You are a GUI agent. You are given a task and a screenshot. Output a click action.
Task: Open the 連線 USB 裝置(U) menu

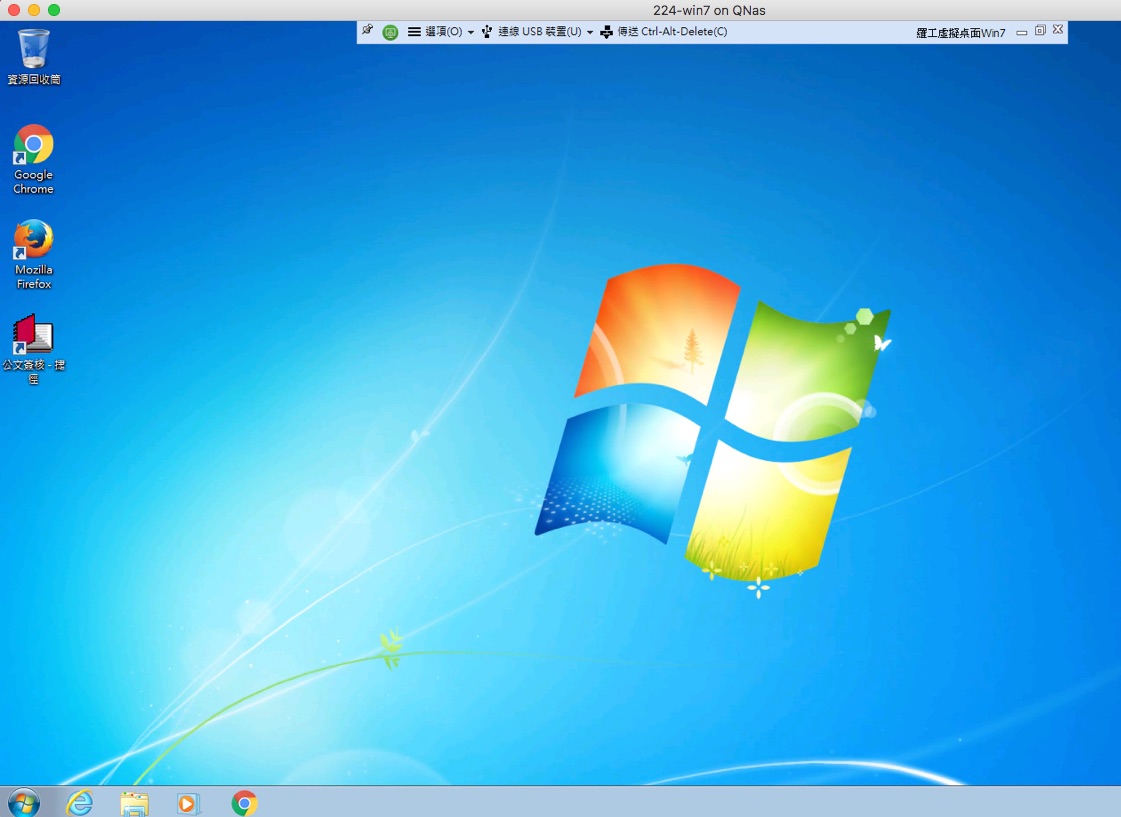tap(540, 32)
